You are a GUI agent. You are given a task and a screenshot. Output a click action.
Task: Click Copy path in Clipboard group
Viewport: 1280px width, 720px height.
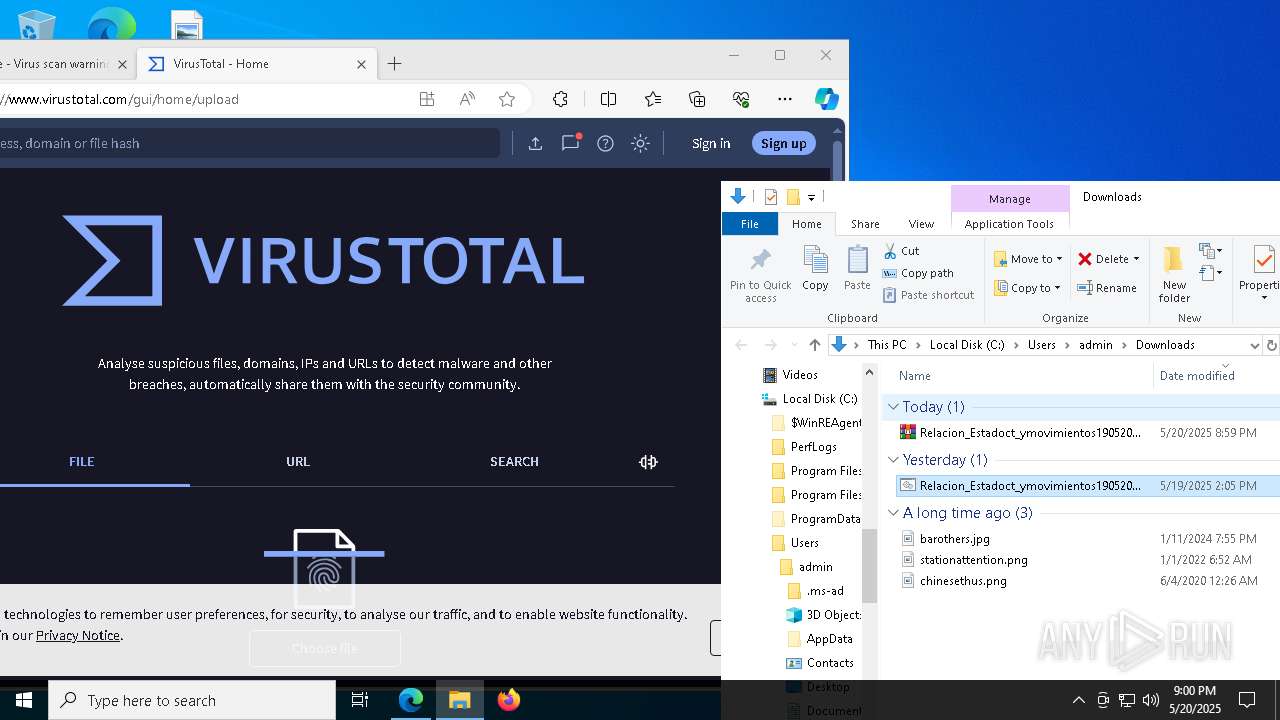click(917, 273)
